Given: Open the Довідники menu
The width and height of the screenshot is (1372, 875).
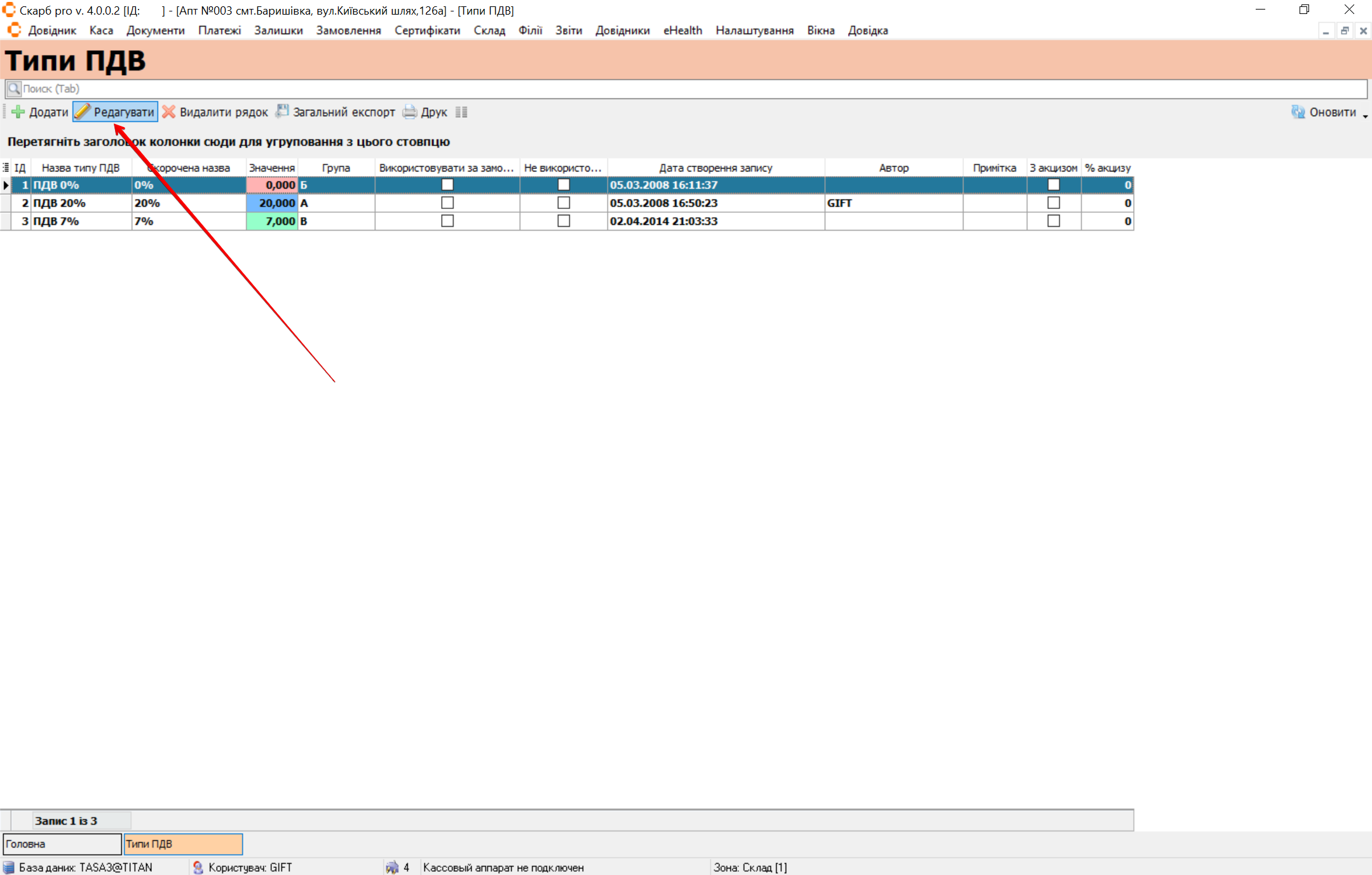Looking at the screenshot, I should [x=622, y=31].
